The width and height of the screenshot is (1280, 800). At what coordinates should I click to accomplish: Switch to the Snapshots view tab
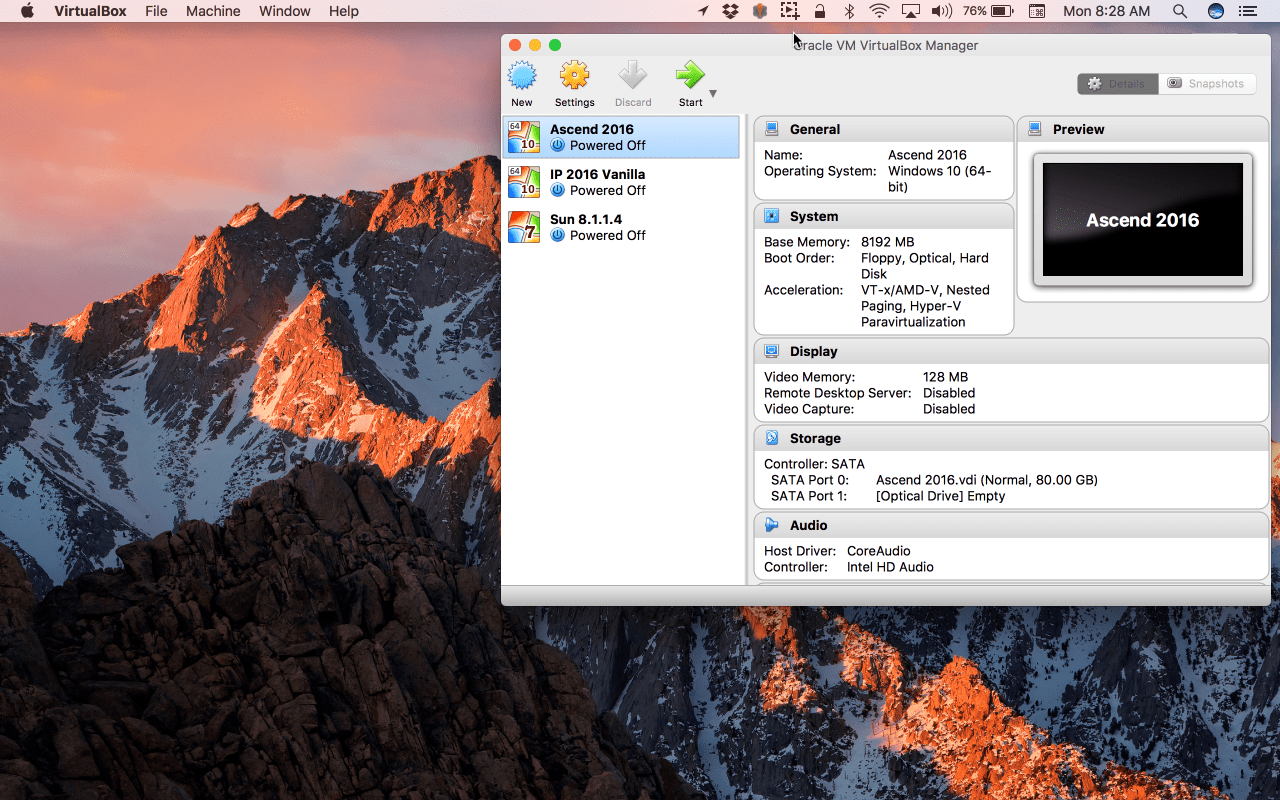click(x=1207, y=84)
